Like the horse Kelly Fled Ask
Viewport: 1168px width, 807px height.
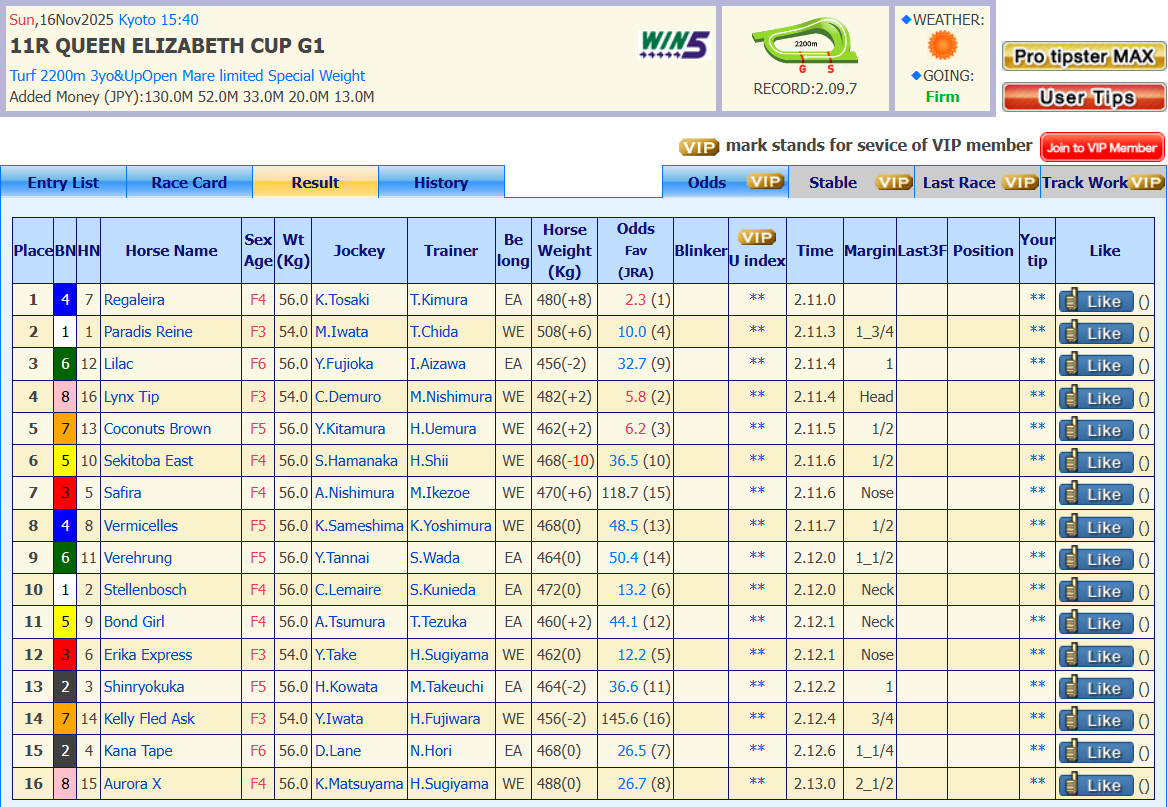(x=1096, y=720)
